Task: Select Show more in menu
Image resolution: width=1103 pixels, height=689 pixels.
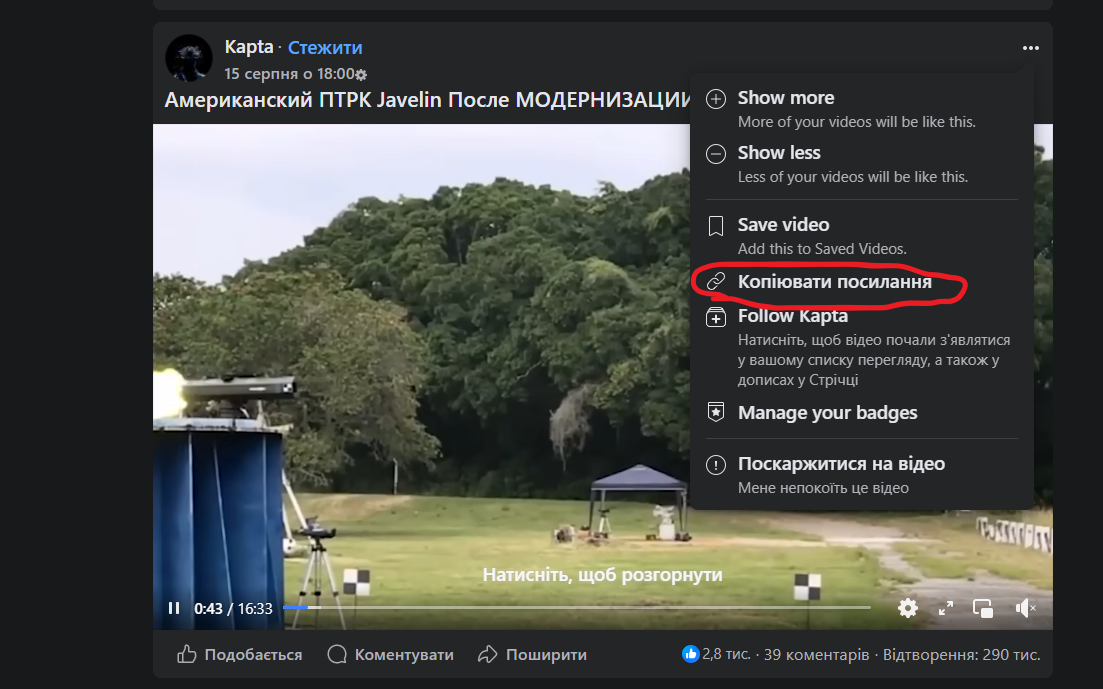Action: [x=785, y=98]
